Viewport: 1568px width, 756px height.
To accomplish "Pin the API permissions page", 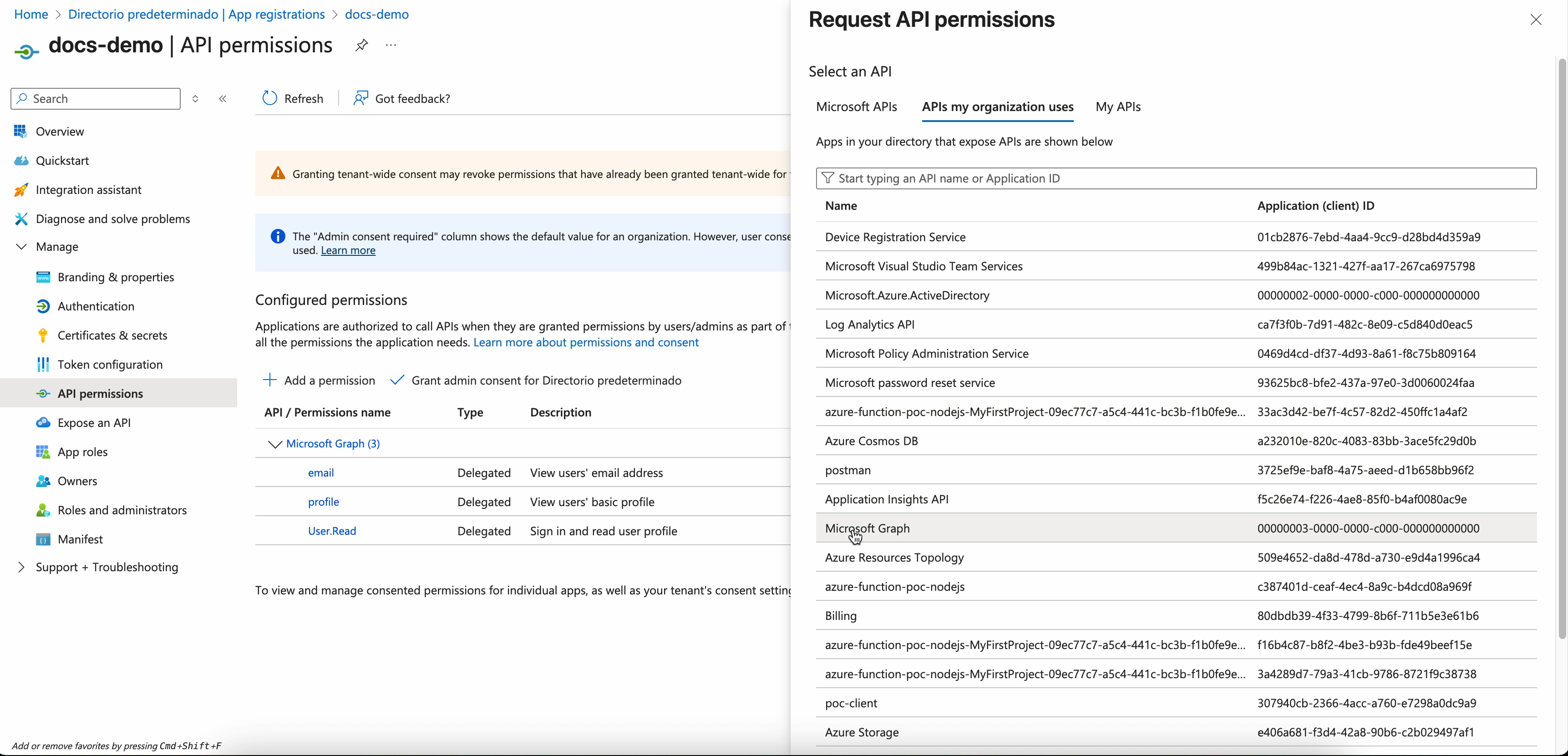I will click(361, 45).
